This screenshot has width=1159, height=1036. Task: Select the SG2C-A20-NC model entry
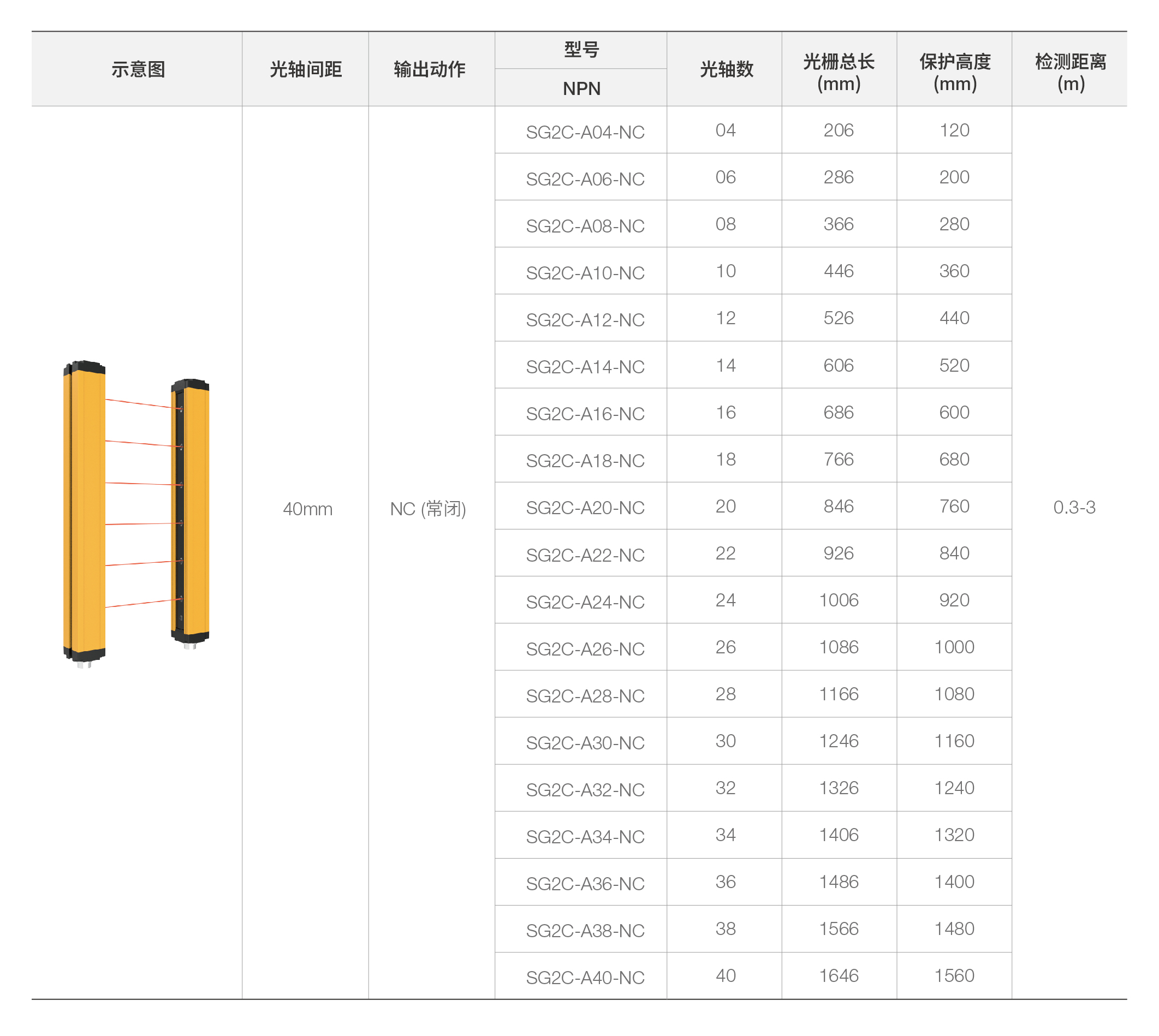click(585, 508)
